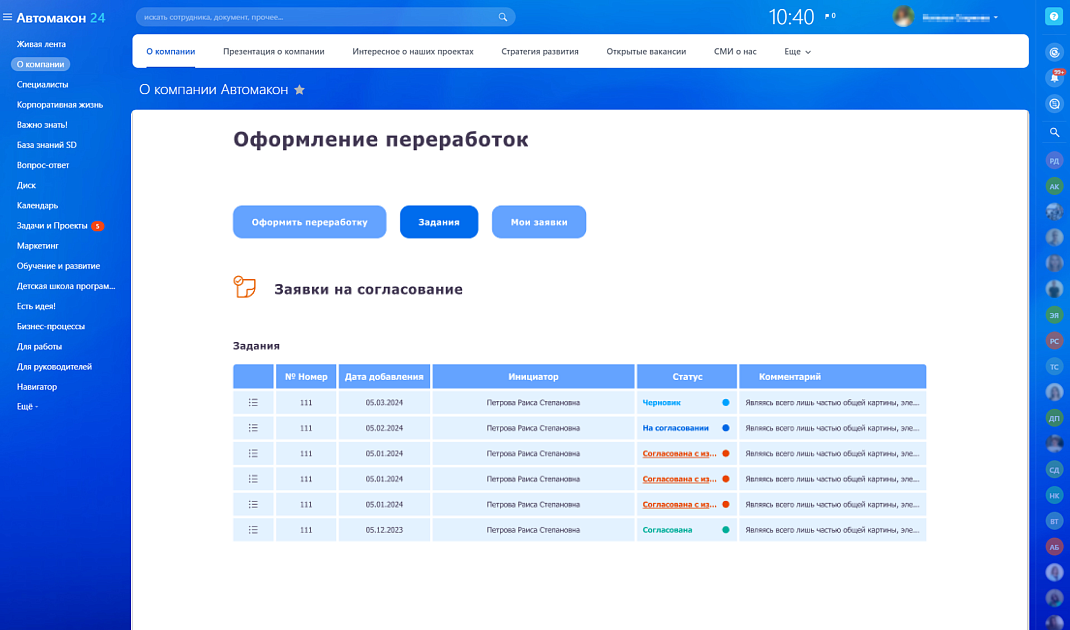Open the help question-mark icon
This screenshot has height=630, width=1070.
point(1053,17)
